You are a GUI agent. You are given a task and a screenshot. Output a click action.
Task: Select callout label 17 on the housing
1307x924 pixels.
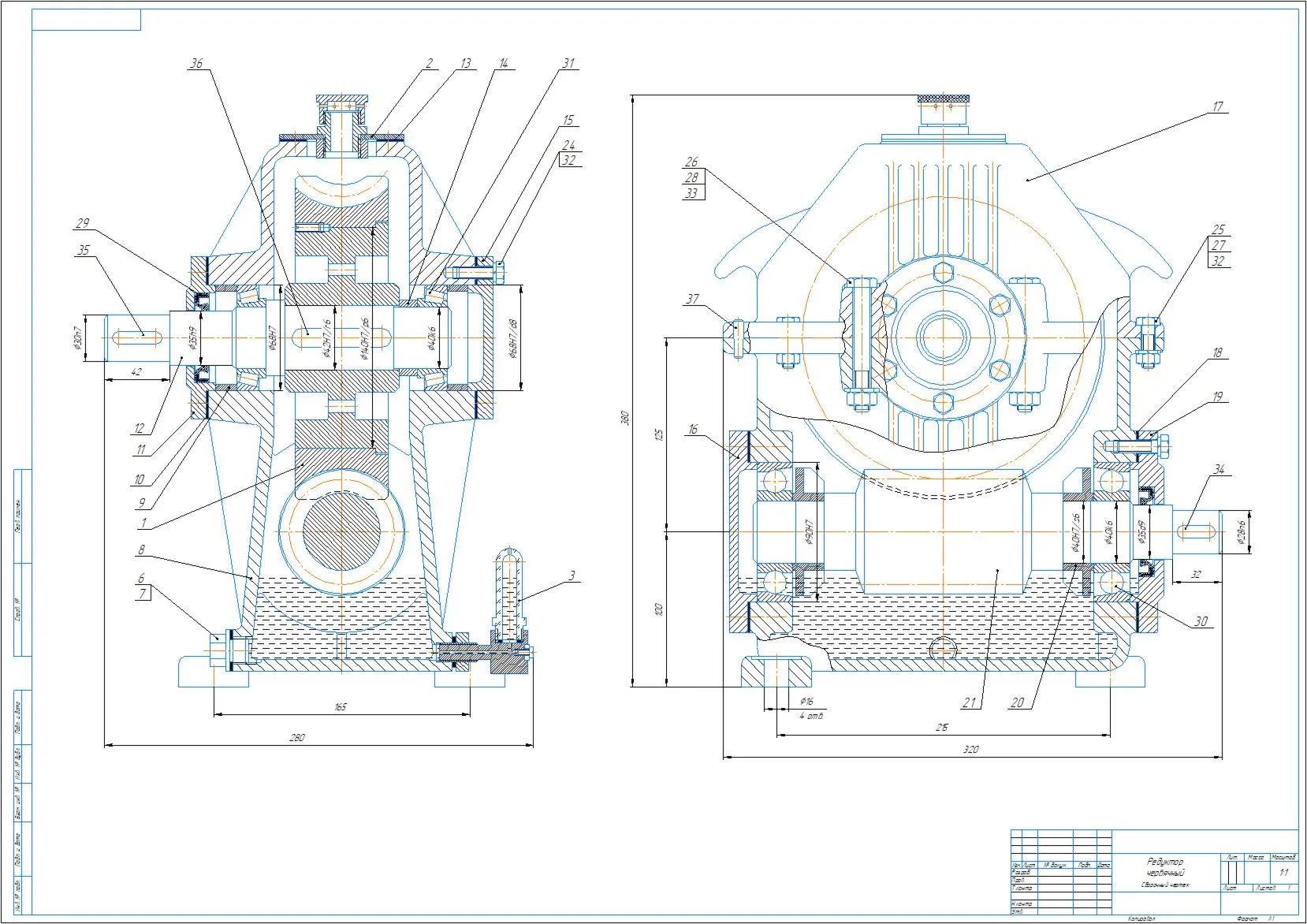(x=1217, y=106)
